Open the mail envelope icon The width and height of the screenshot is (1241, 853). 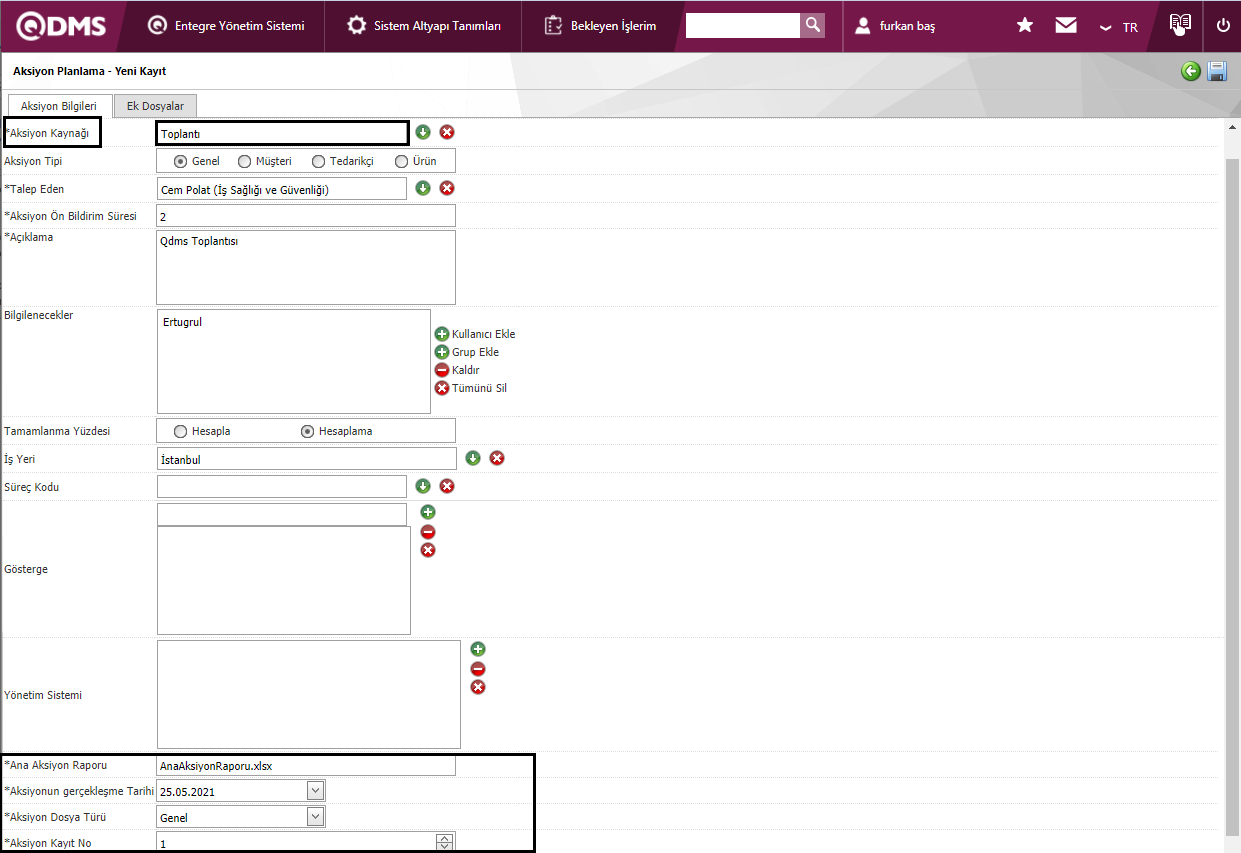(1066, 25)
